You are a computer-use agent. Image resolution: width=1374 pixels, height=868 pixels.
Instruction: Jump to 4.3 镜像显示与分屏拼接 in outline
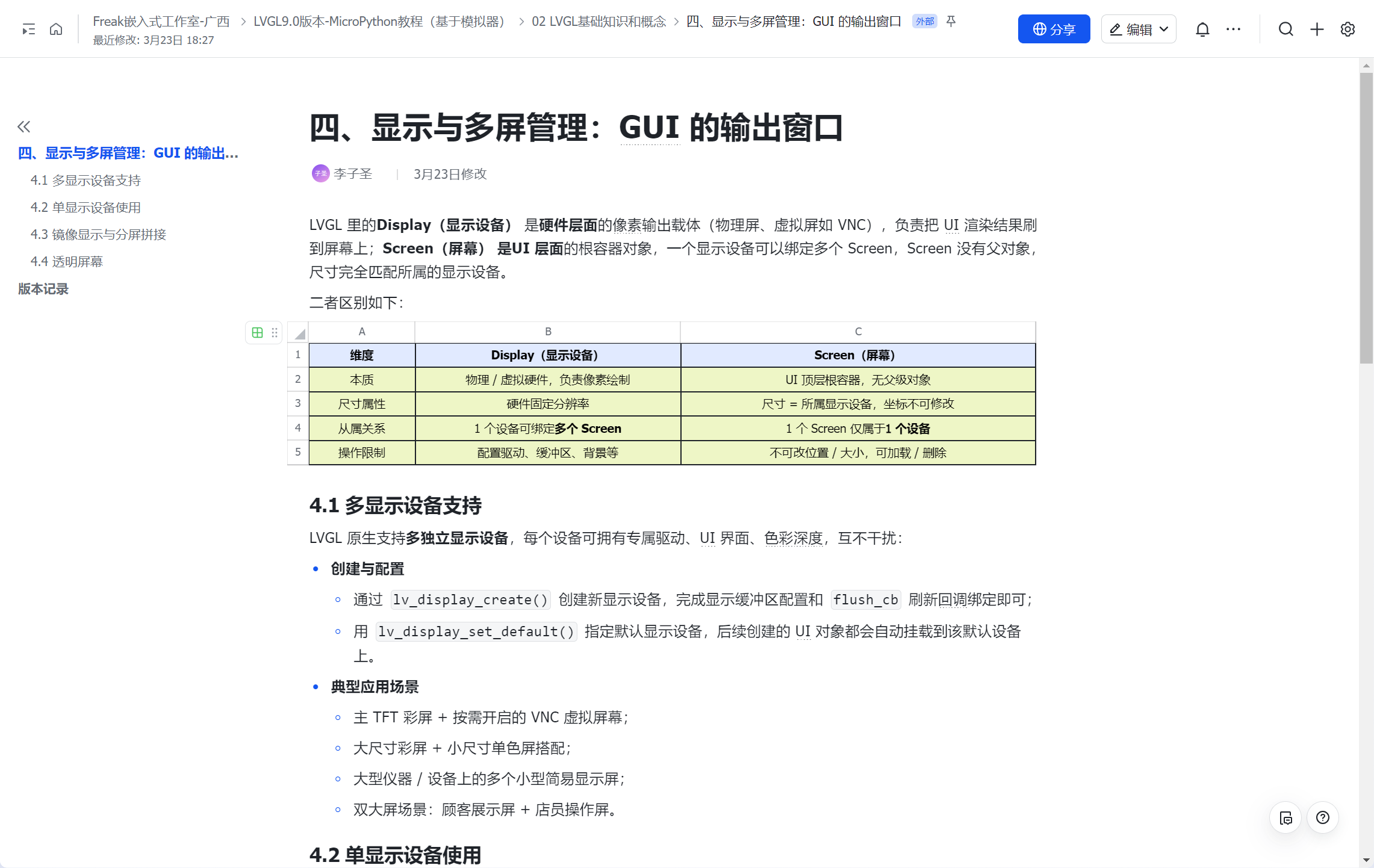click(98, 234)
